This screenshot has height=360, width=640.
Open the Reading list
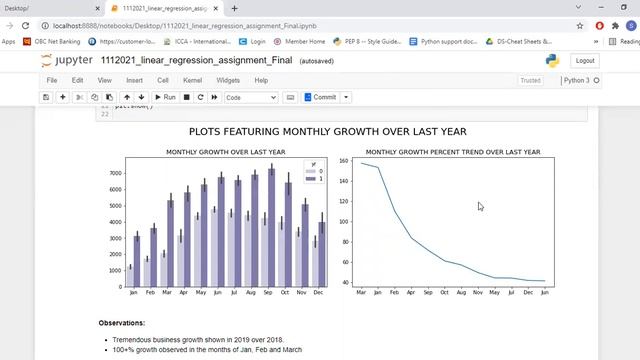pos(624,41)
